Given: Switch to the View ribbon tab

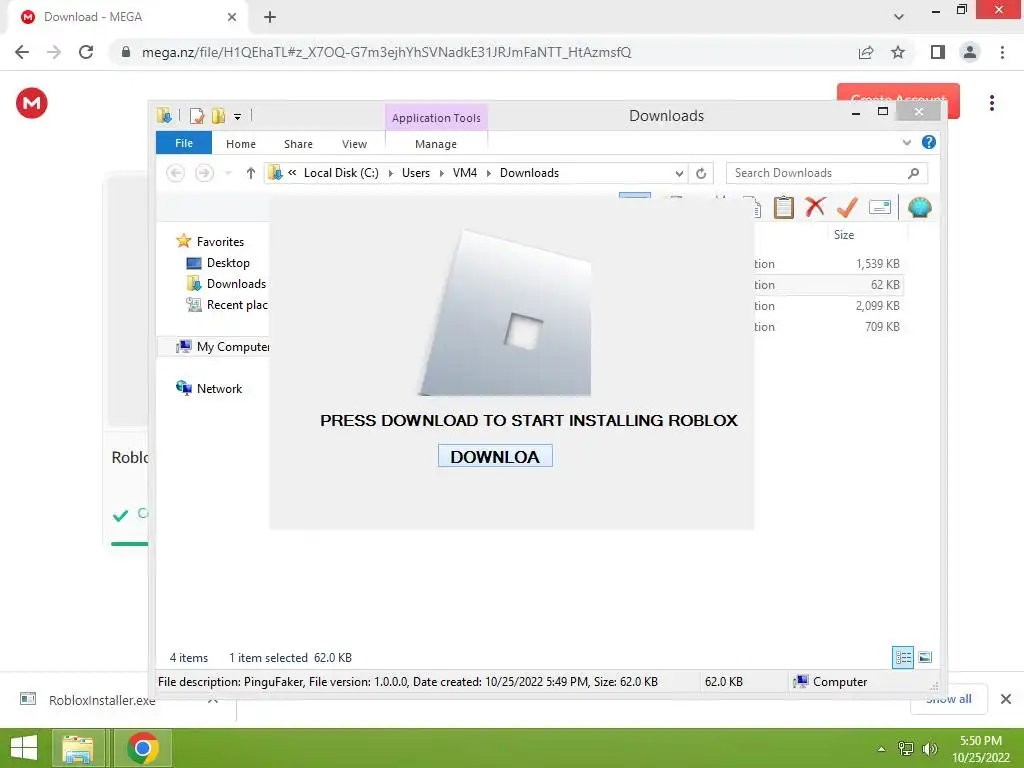Looking at the screenshot, I should coord(354,144).
